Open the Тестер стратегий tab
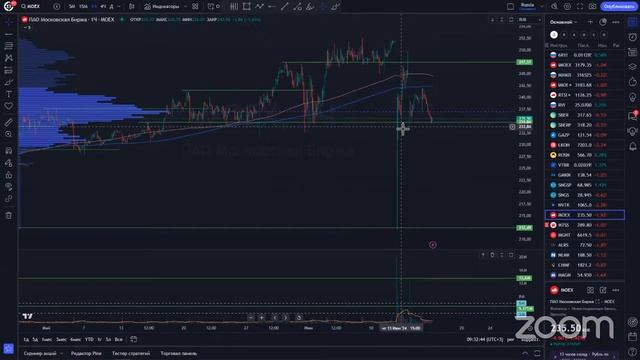 point(131,353)
